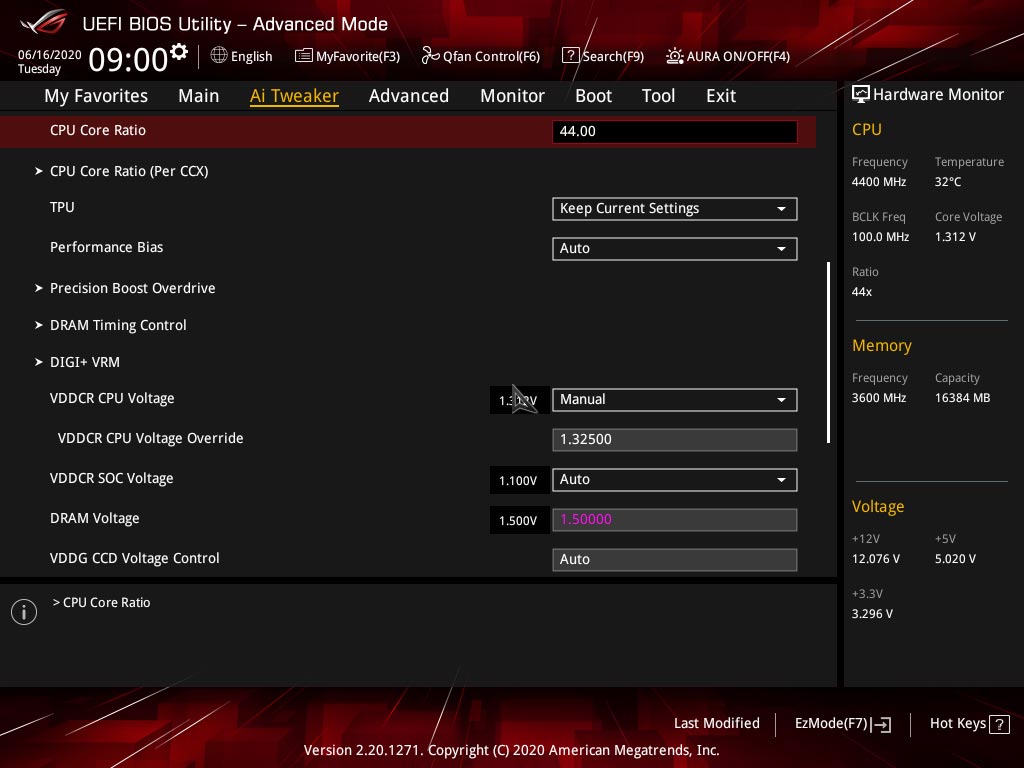Click CPU Core Ratio field 44.00
Image resolution: width=1024 pixels, height=768 pixels.
coord(675,131)
